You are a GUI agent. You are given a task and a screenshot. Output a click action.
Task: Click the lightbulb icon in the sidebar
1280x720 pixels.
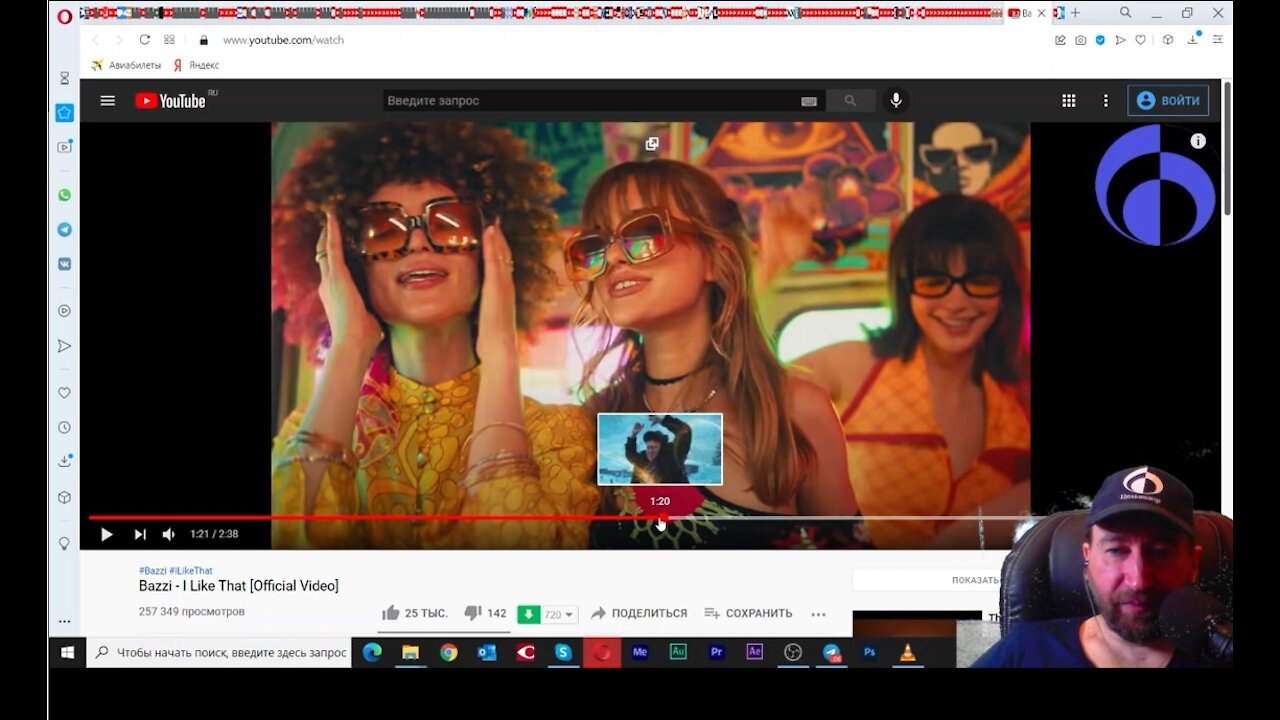64,543
